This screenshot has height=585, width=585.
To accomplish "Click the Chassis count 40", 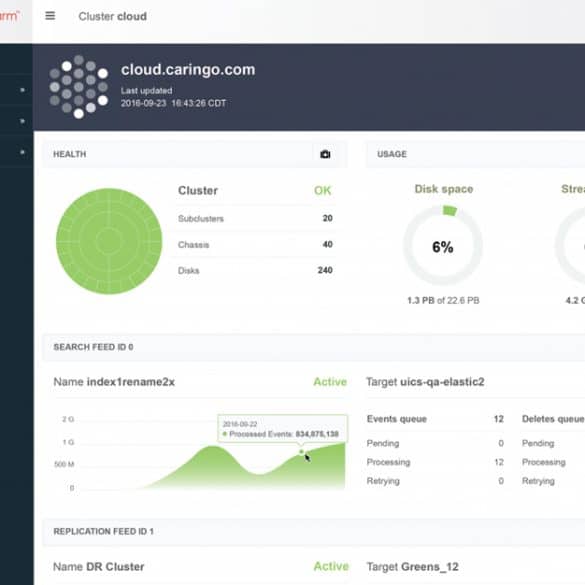I will [328, 244].
